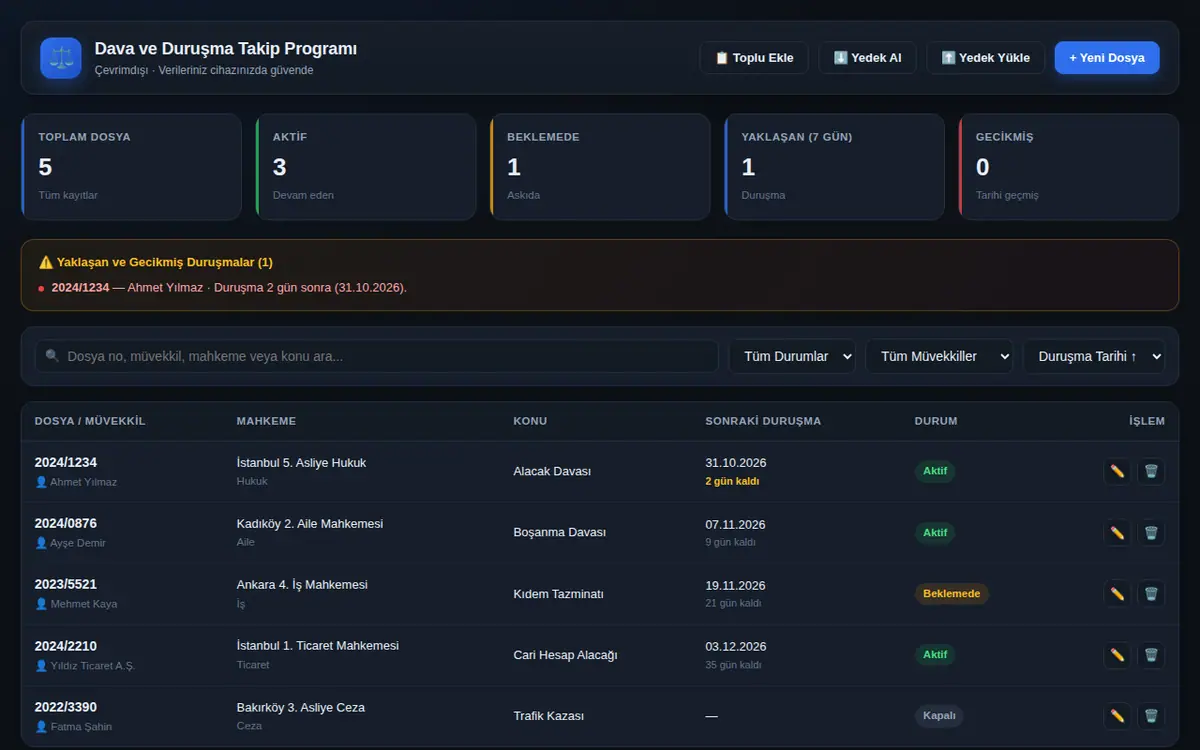
Task: Click the 2024/1234 Ahmet Yılmaz hearing alert
Action: pyautogui.click(x=229, y=288)
